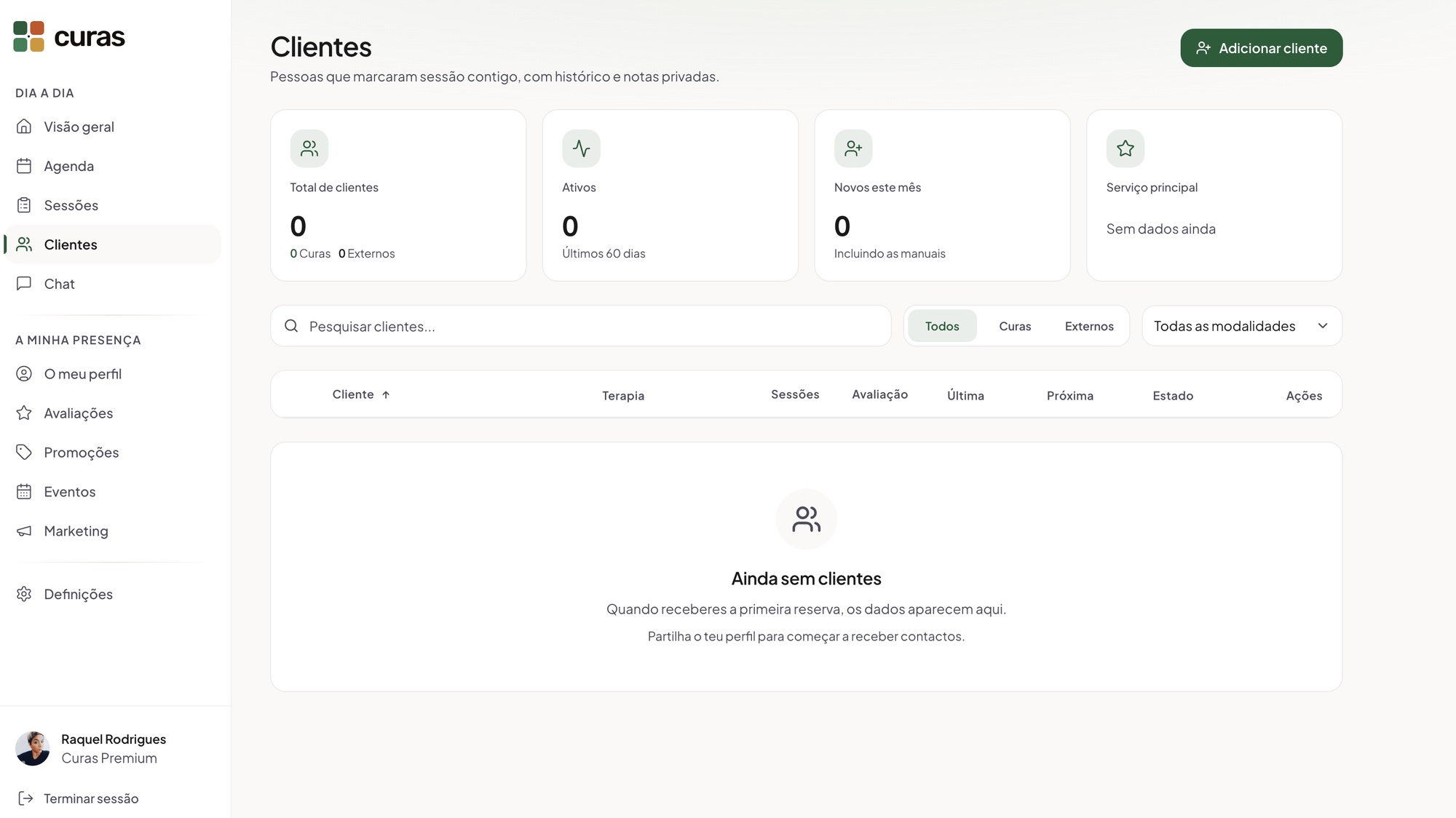Click the Pesquisar clientes search field
The width and height of the screenshot is (1456, 818).
click(580, 326)
